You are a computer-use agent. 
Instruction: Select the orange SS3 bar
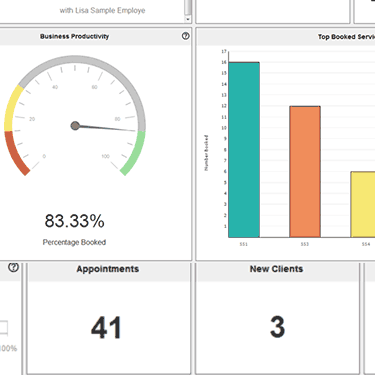tap(305, 172)
